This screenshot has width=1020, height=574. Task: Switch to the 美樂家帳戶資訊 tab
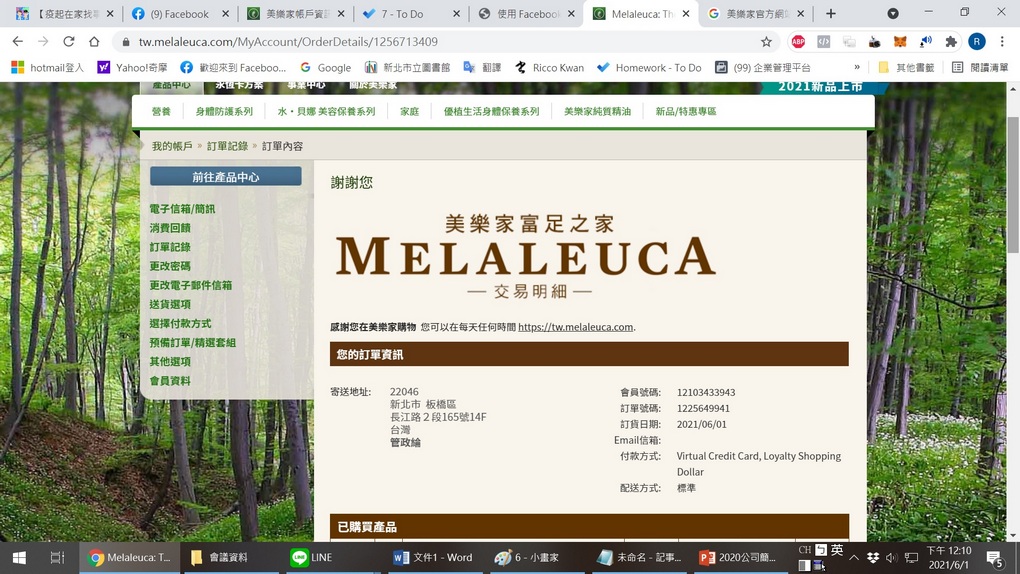tap(296, 14)
